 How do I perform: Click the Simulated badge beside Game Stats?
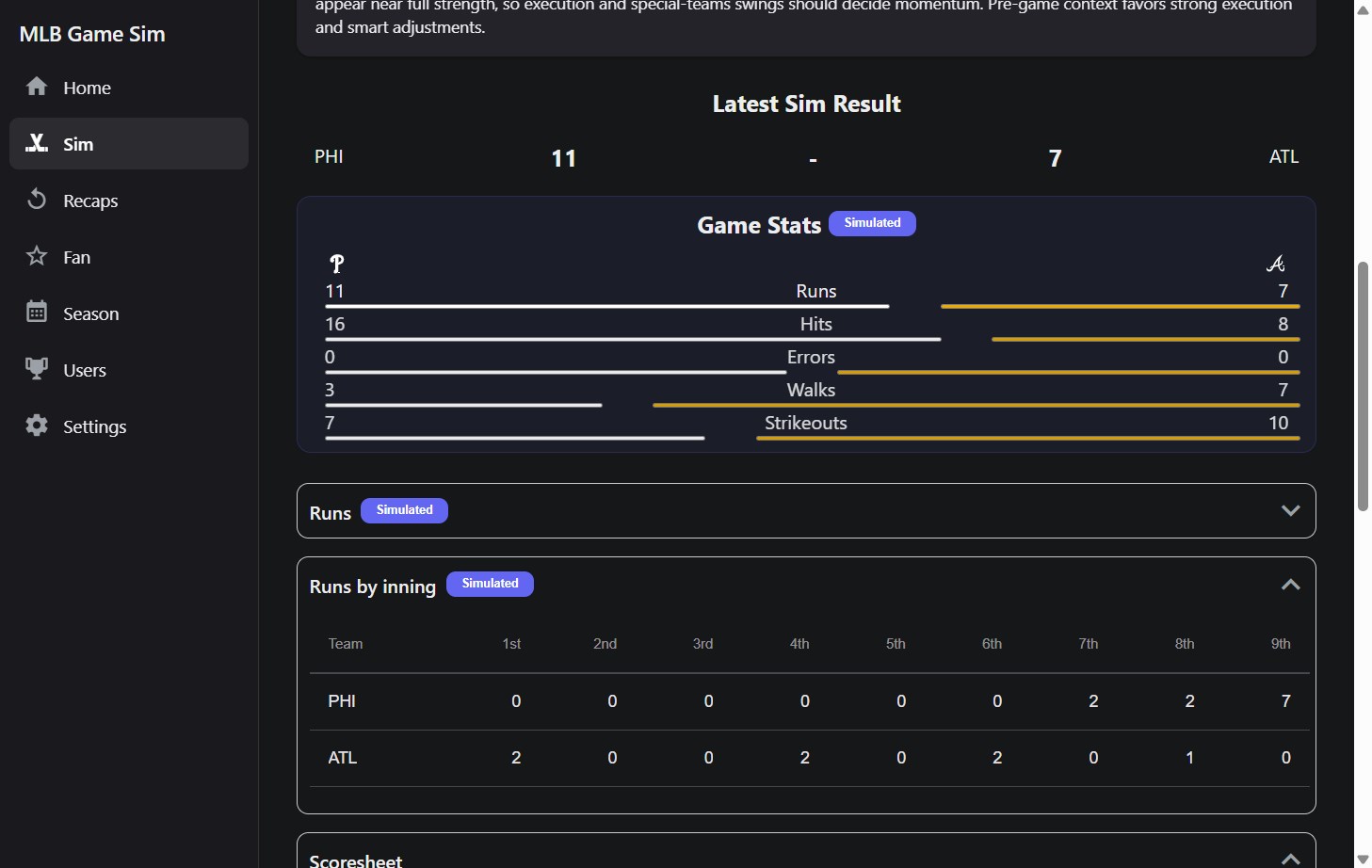[872, 223]
